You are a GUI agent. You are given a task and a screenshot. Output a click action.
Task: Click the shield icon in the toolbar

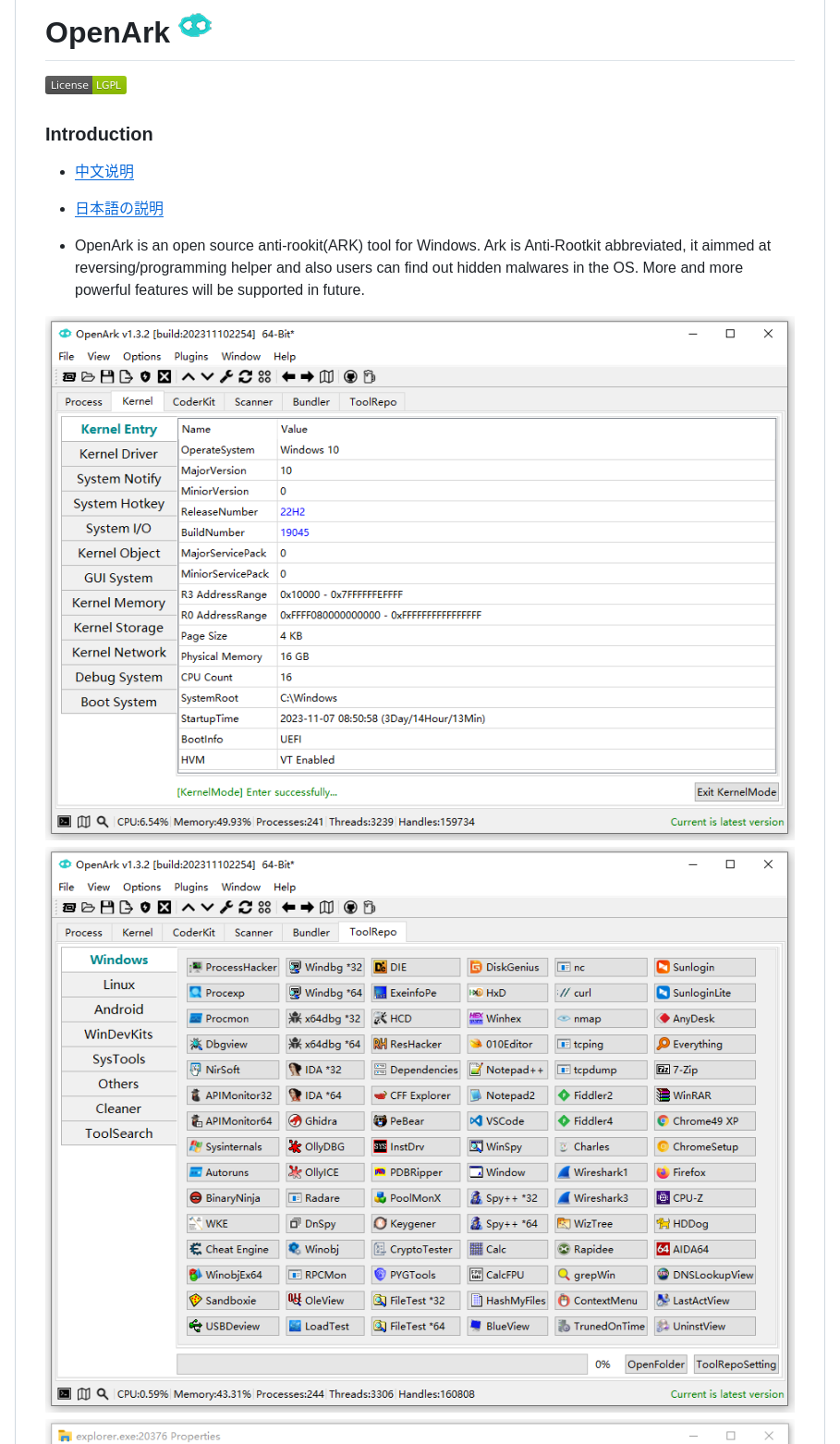[x=144, y=376]
